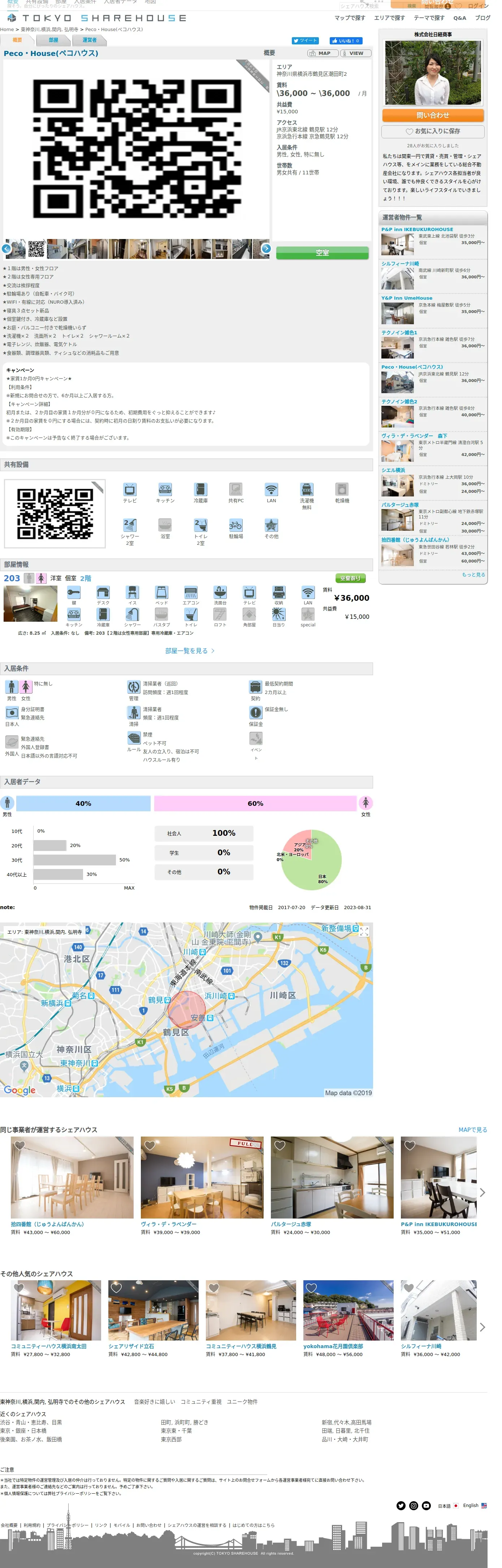Click the 30代 50% age bar
The width and height of the screenshot is (502, 1568).
tap(75, 860)
